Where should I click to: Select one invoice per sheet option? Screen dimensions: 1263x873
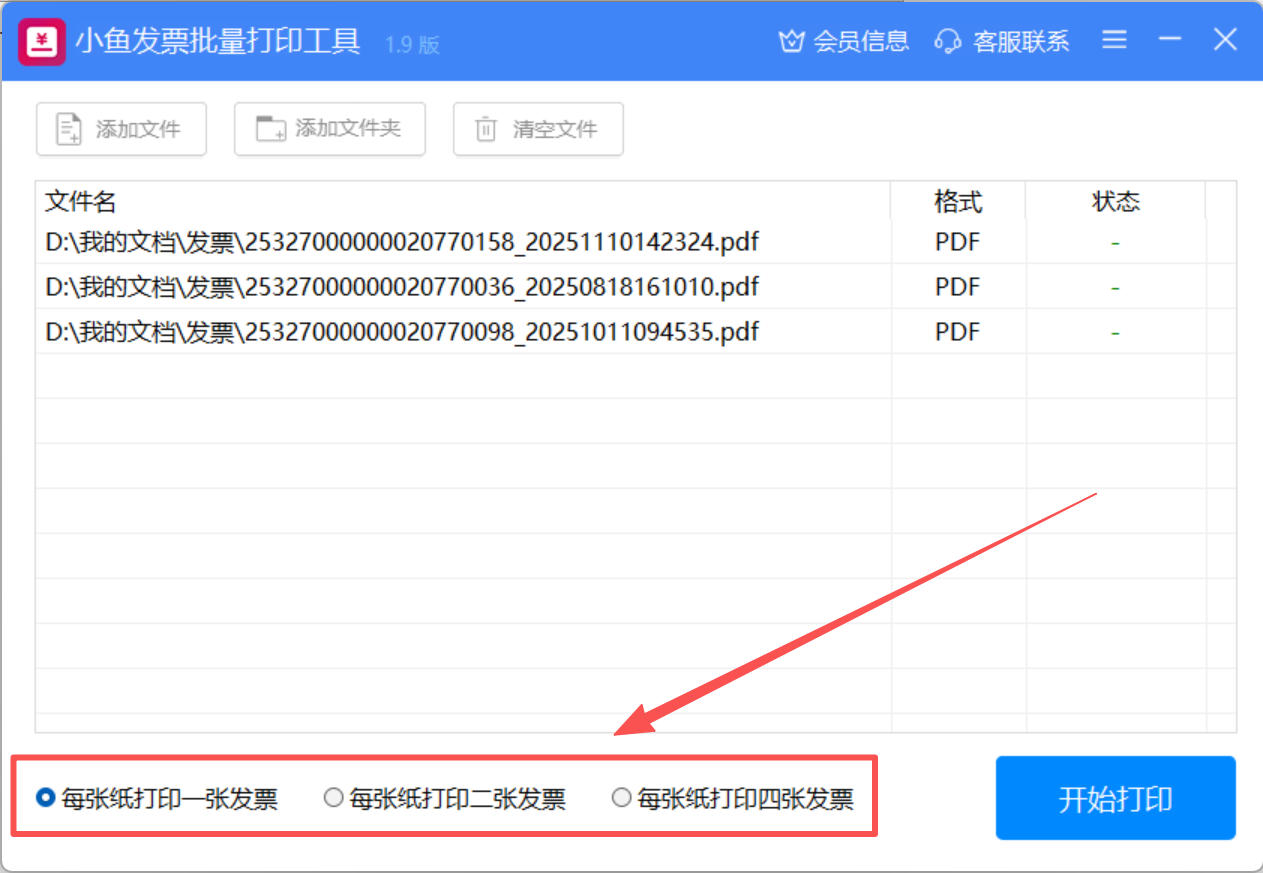tap(45, 798)
